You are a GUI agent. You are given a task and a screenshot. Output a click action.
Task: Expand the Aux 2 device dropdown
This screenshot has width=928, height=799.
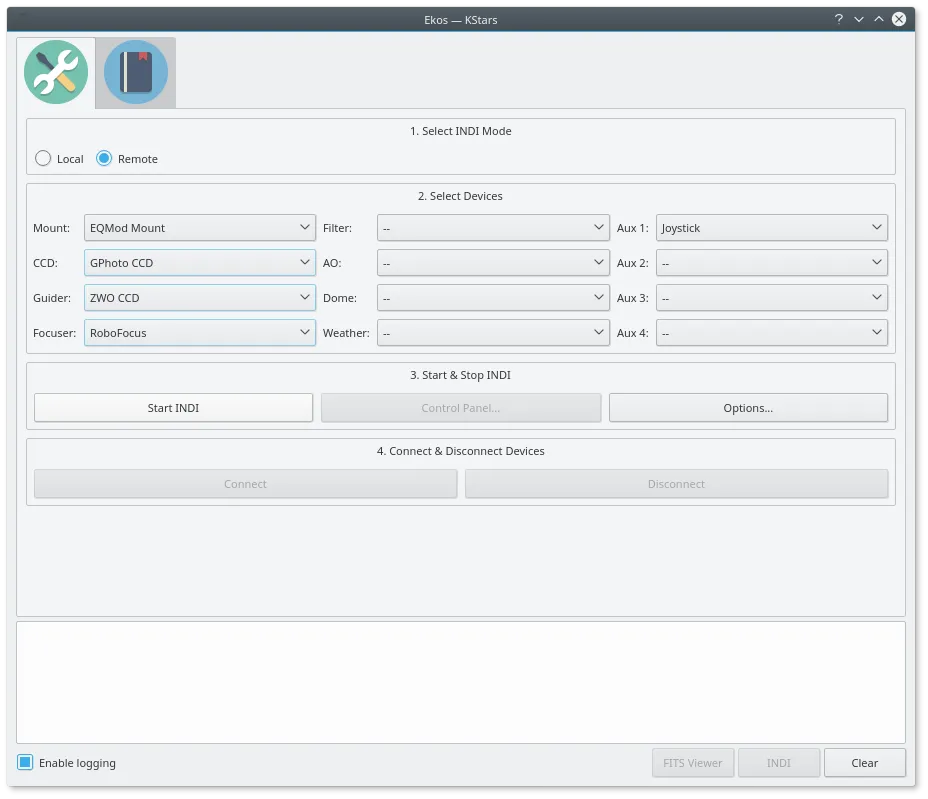pyautogui.click(x=772, y=263)
